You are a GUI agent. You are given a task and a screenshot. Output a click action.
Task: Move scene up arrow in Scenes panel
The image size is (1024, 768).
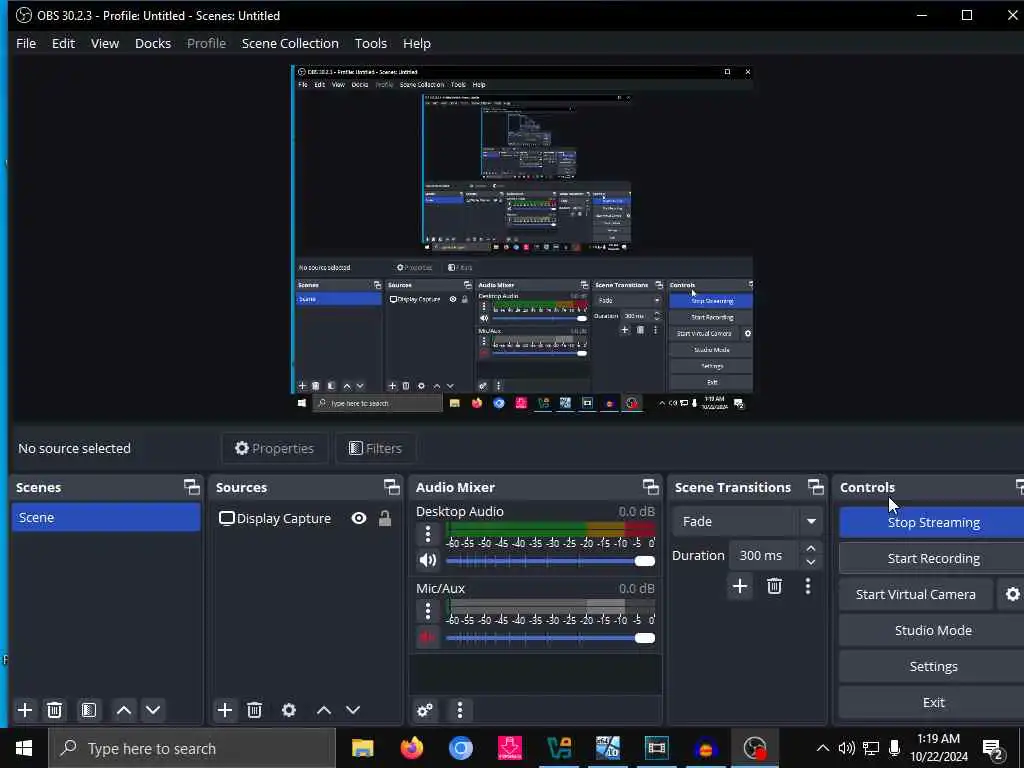coord(123,710)
